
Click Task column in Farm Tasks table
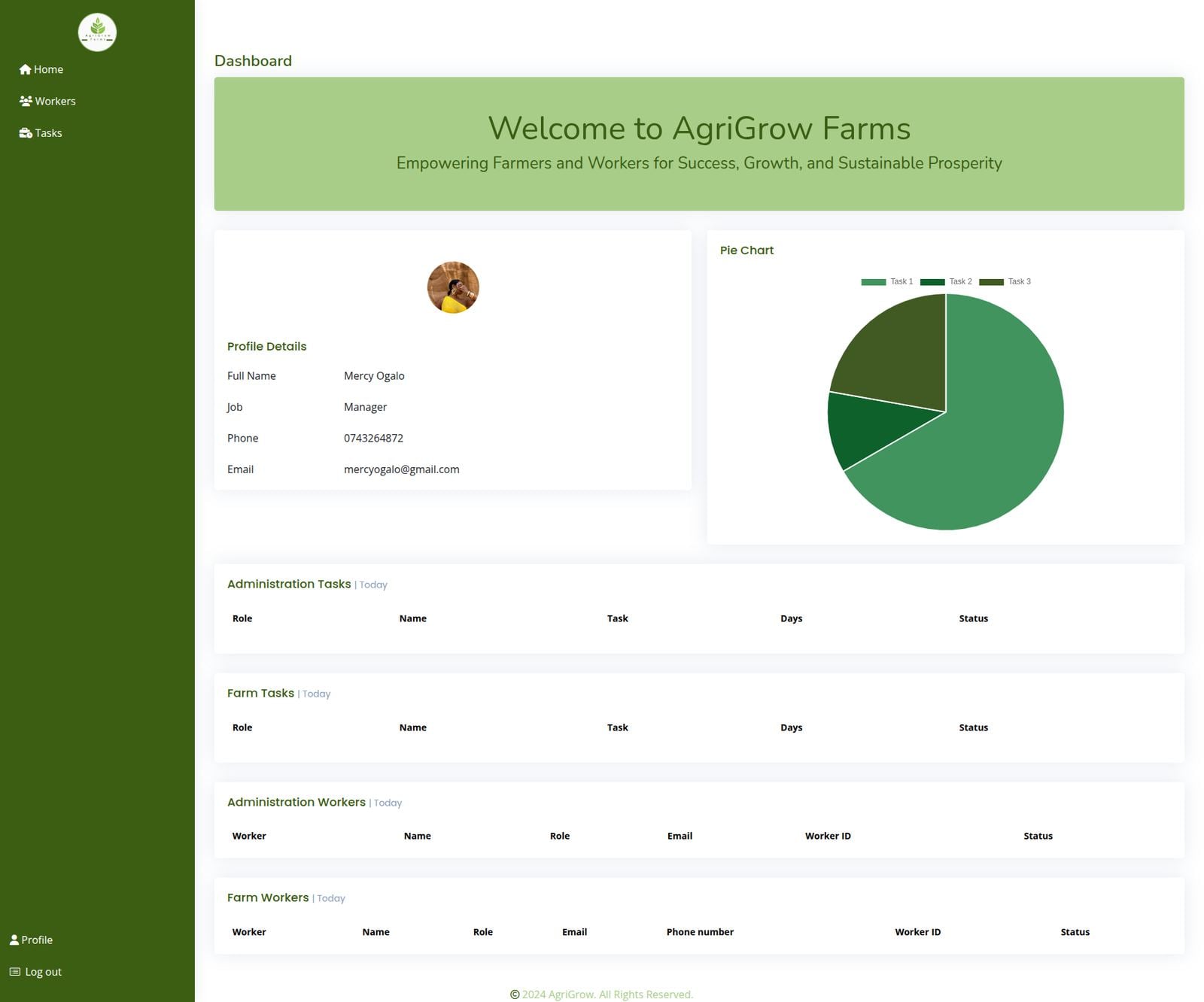[617, 728]
